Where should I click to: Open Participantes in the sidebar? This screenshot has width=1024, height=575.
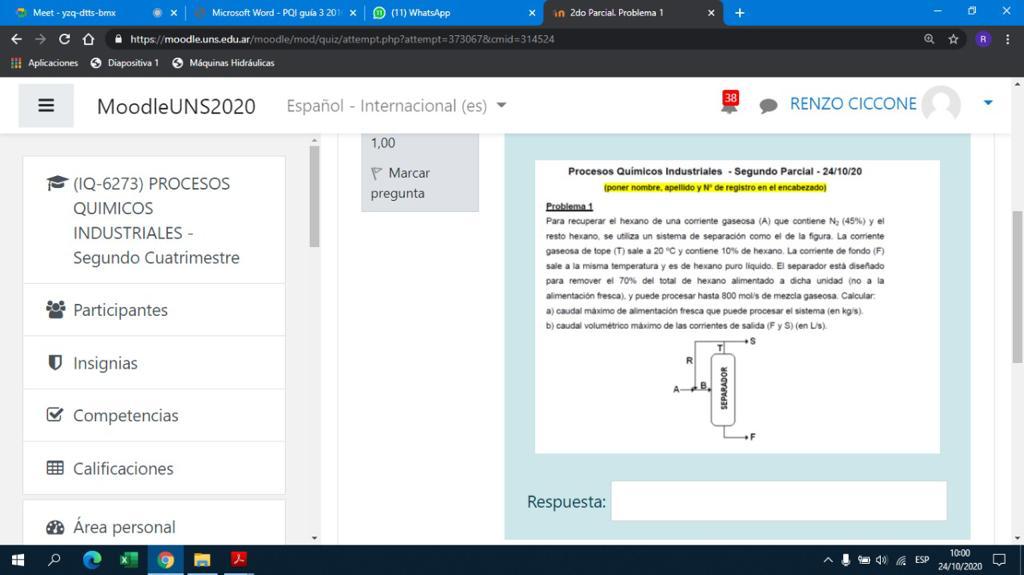[120, 310]
